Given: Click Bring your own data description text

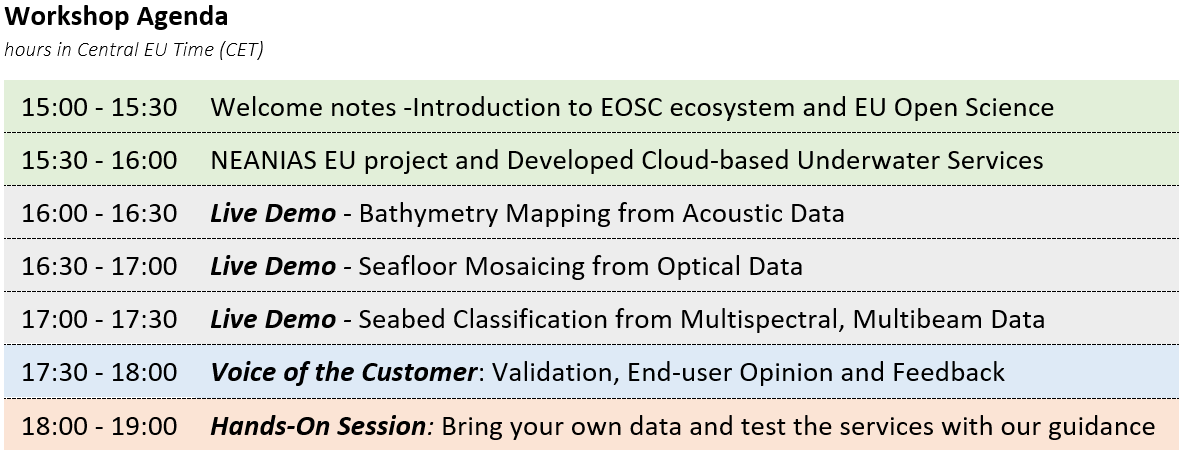Looking at the screenshot, I should tap(798, 426).
